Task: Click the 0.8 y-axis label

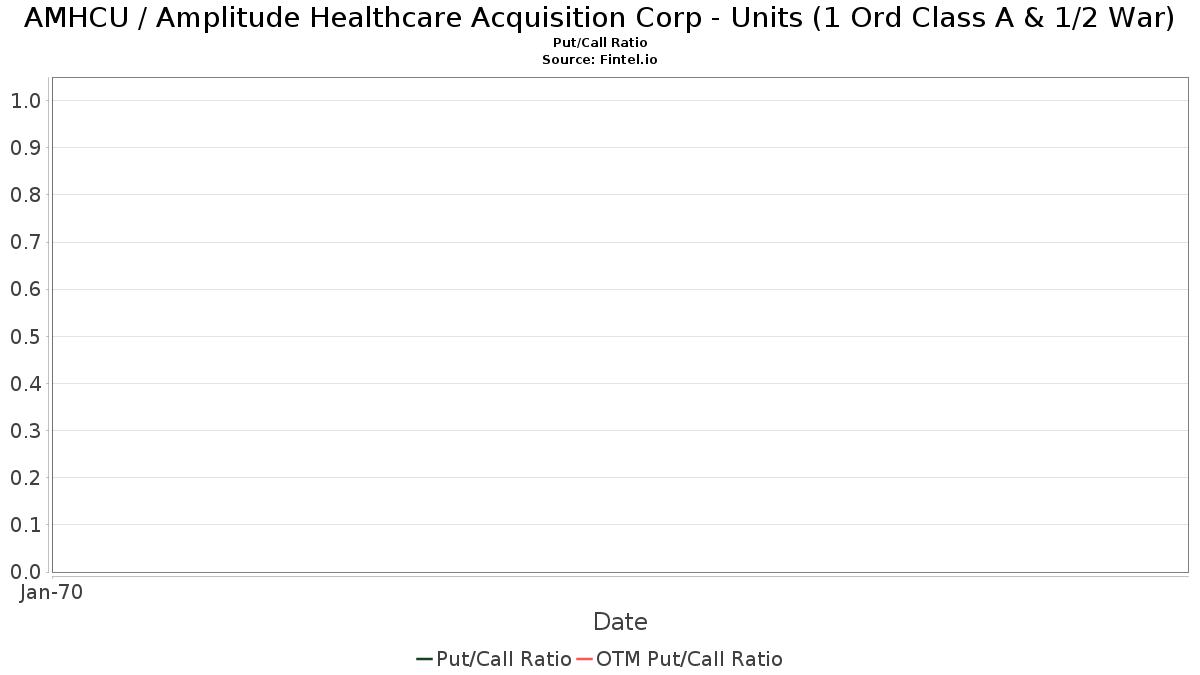Action: tap(25, 194)
